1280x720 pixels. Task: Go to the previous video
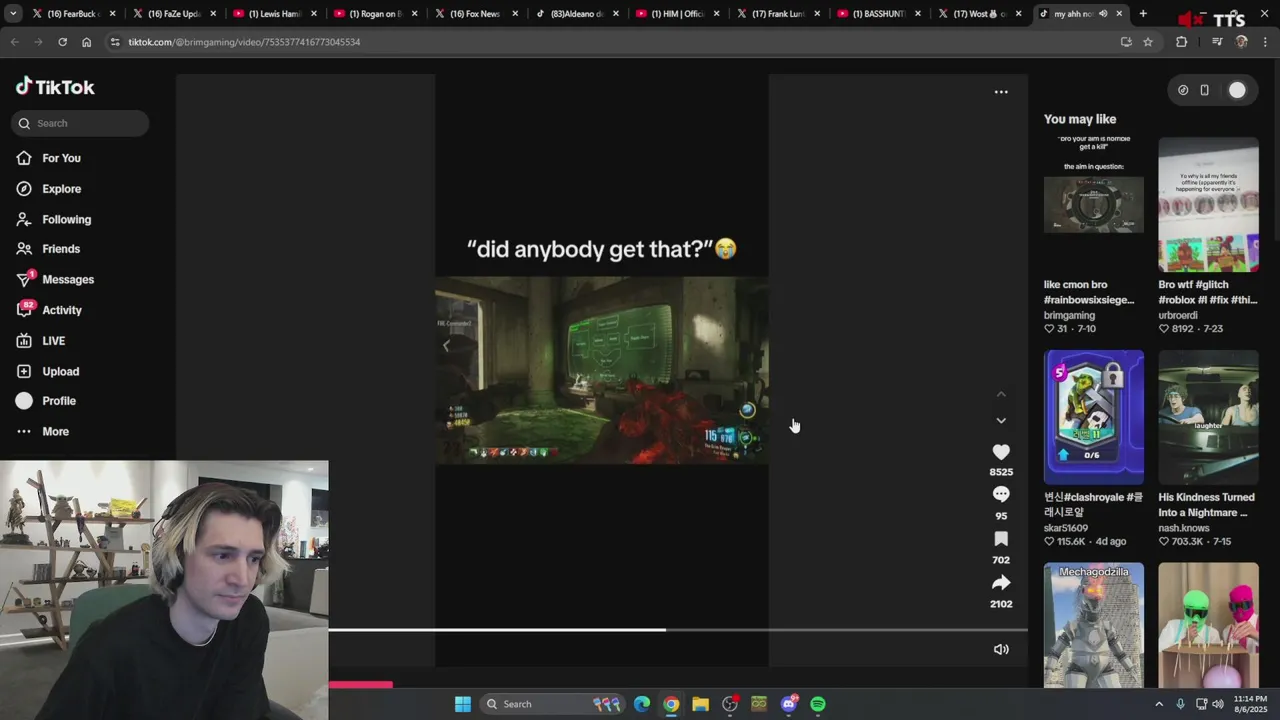point(1001,394)
